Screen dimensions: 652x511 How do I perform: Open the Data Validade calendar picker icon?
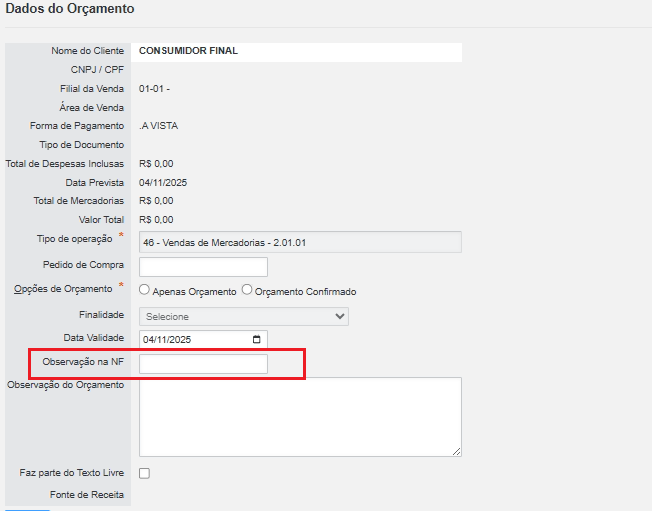click(x=257, y=339)
